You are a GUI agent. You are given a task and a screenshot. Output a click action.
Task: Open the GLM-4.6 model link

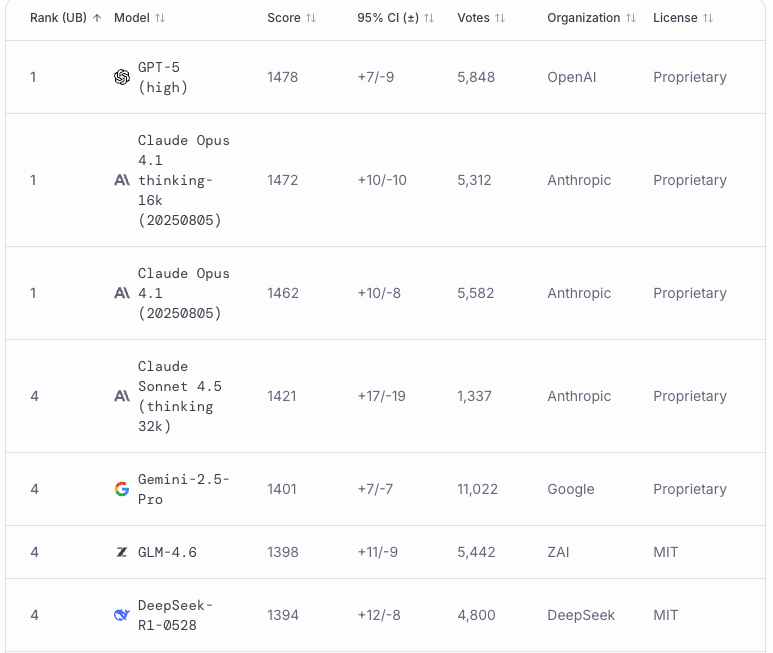(167, 552)
